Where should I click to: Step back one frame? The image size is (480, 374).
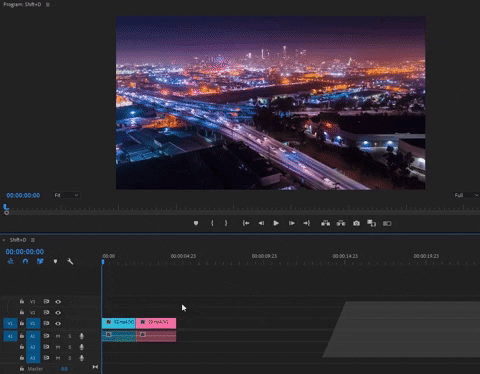261,223
